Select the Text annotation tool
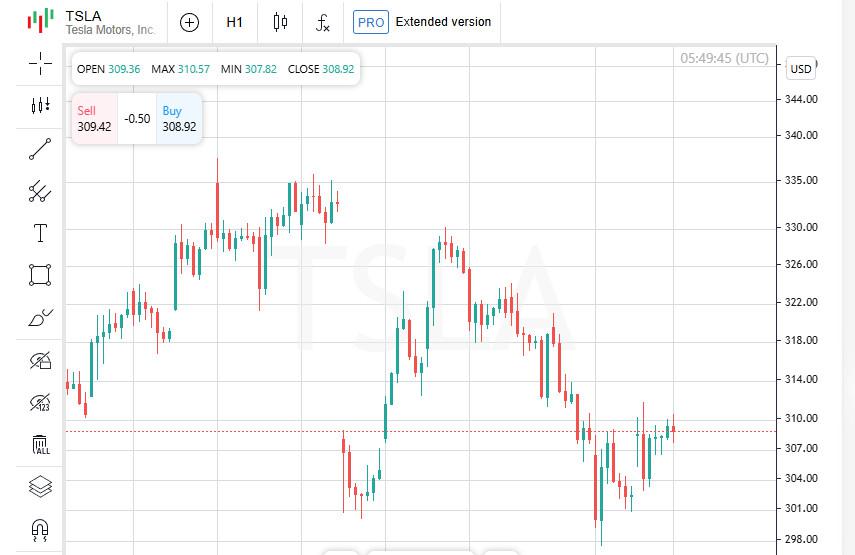The height and width of the screenshot is (555, 855). 40,233
